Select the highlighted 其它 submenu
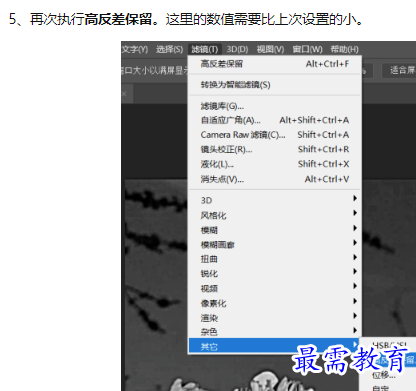Screen dimensions: 416x391 click(275, 346)
